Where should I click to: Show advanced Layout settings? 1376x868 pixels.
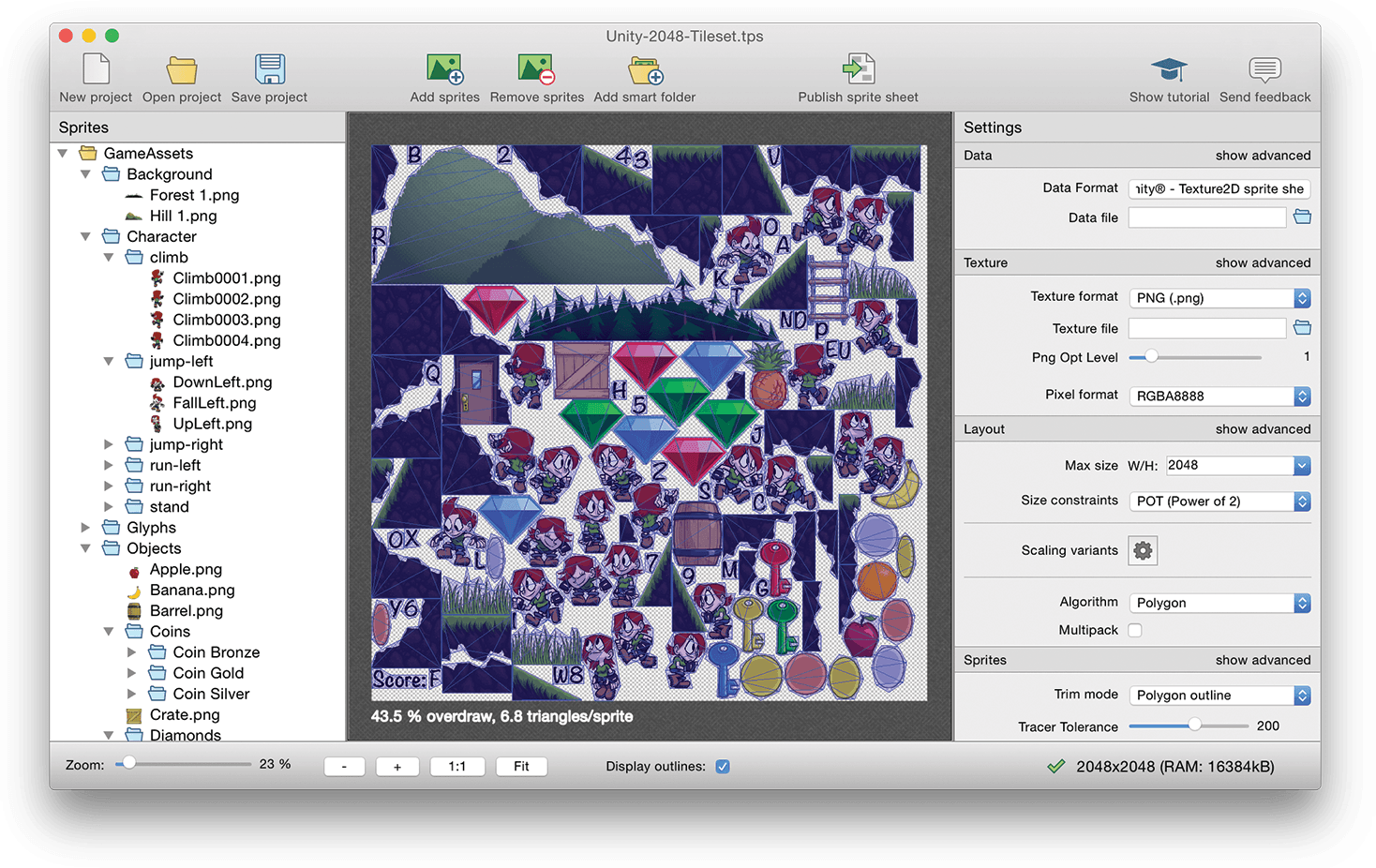pos(1263,428)
